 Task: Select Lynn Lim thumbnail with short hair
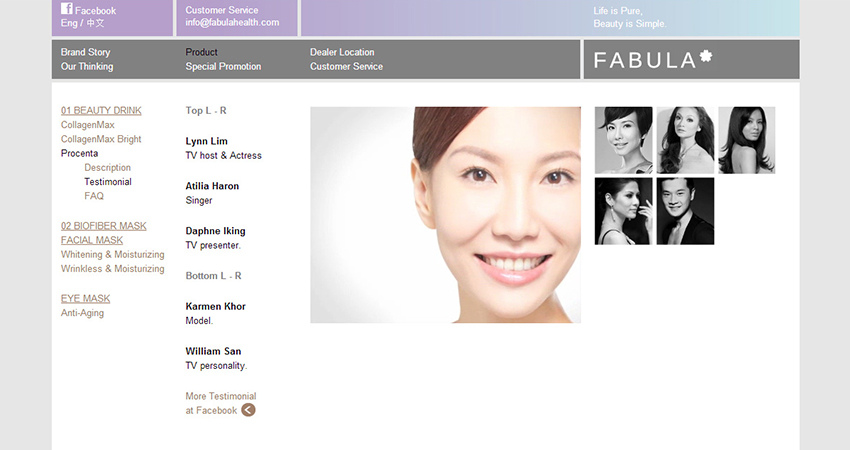(623, 140)
